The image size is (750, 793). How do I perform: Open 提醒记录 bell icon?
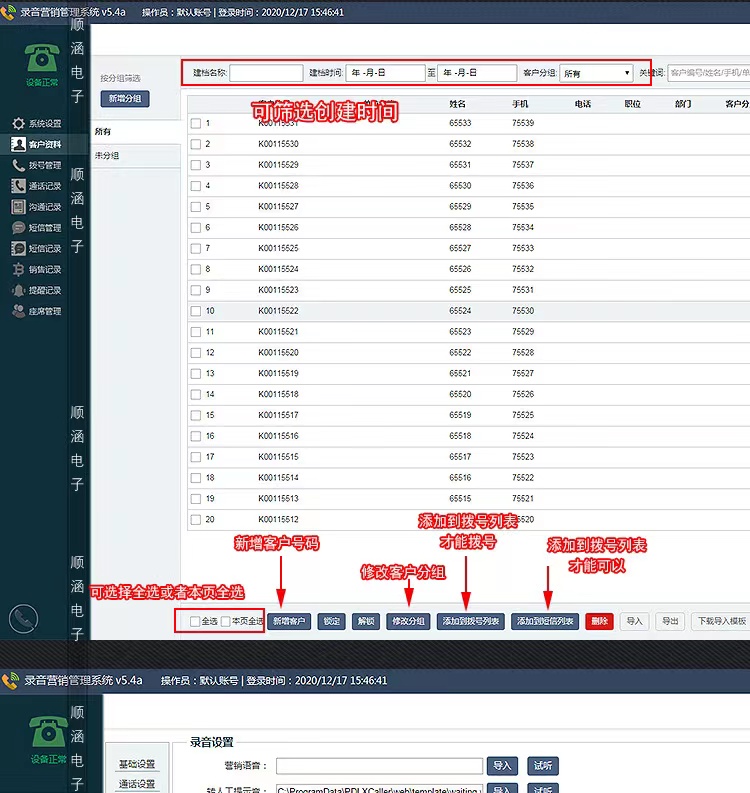coord(19,290)
